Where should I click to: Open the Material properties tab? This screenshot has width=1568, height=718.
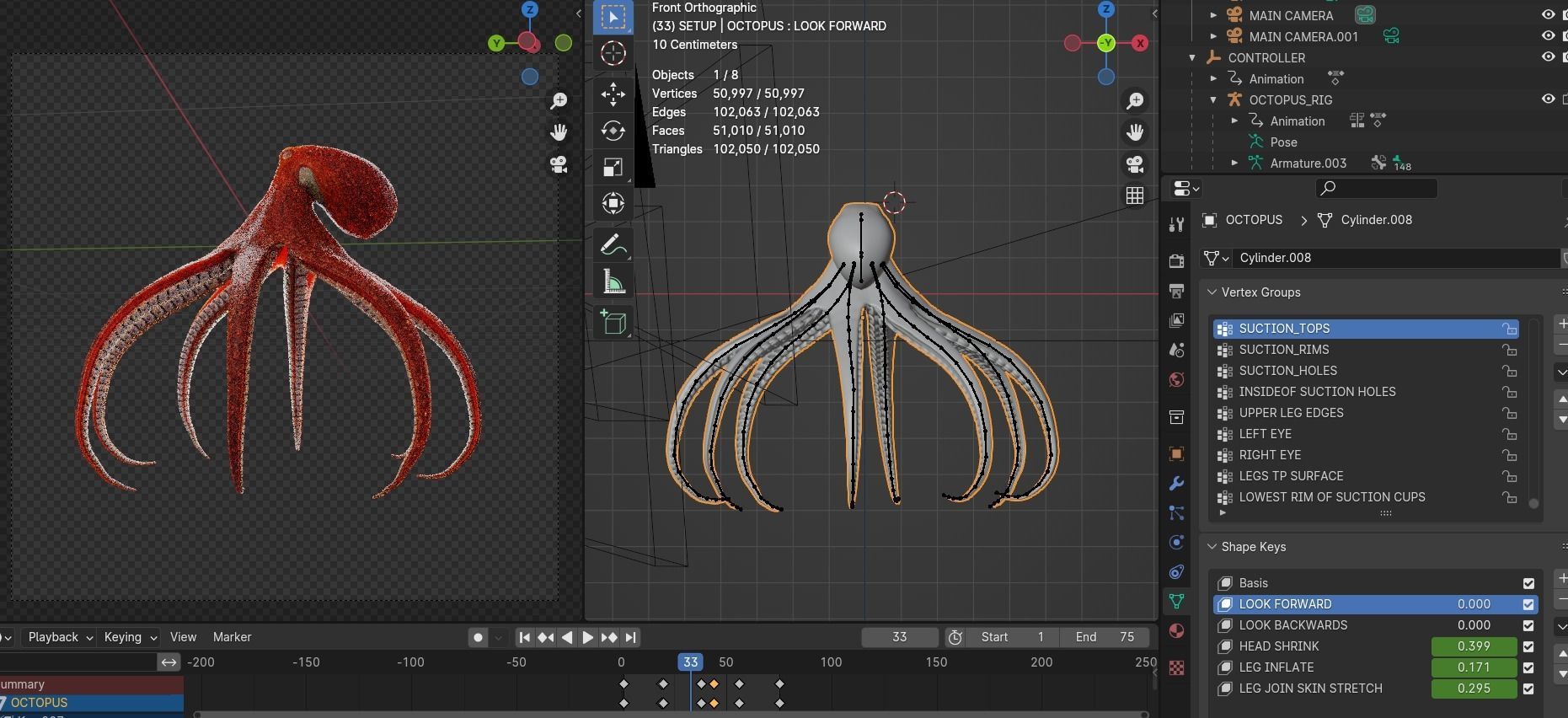coord(1176,630)
